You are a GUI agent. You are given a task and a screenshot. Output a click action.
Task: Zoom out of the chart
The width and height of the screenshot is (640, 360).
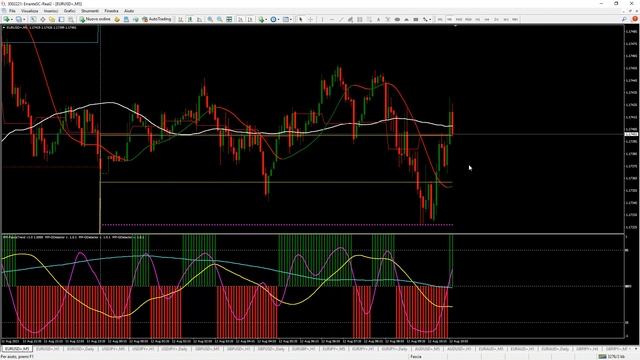pos(220,19)
